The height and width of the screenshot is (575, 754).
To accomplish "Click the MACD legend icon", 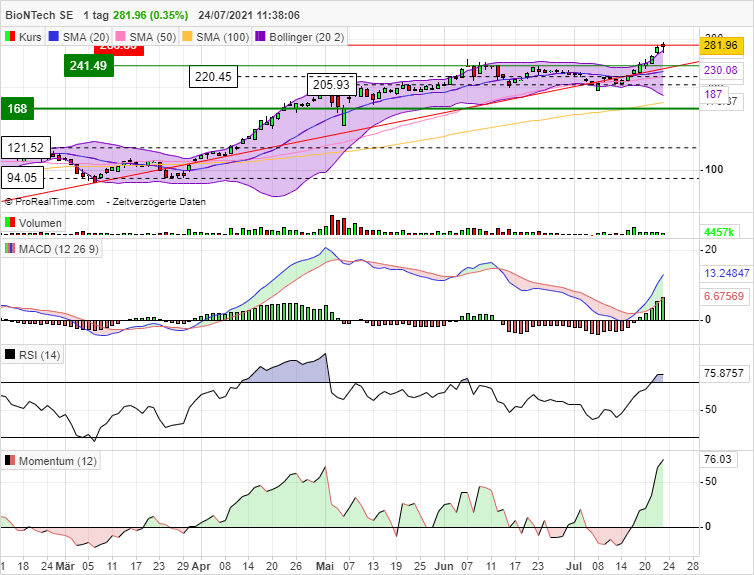I will pyautogui.click(x=10, y=249).
